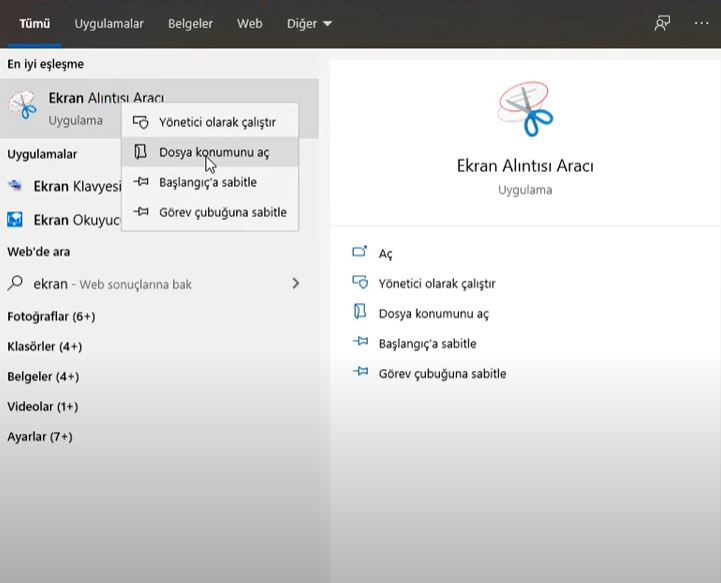
Task: Expand Ayarlar (7+) category
Action: click(x=40, y=436)
